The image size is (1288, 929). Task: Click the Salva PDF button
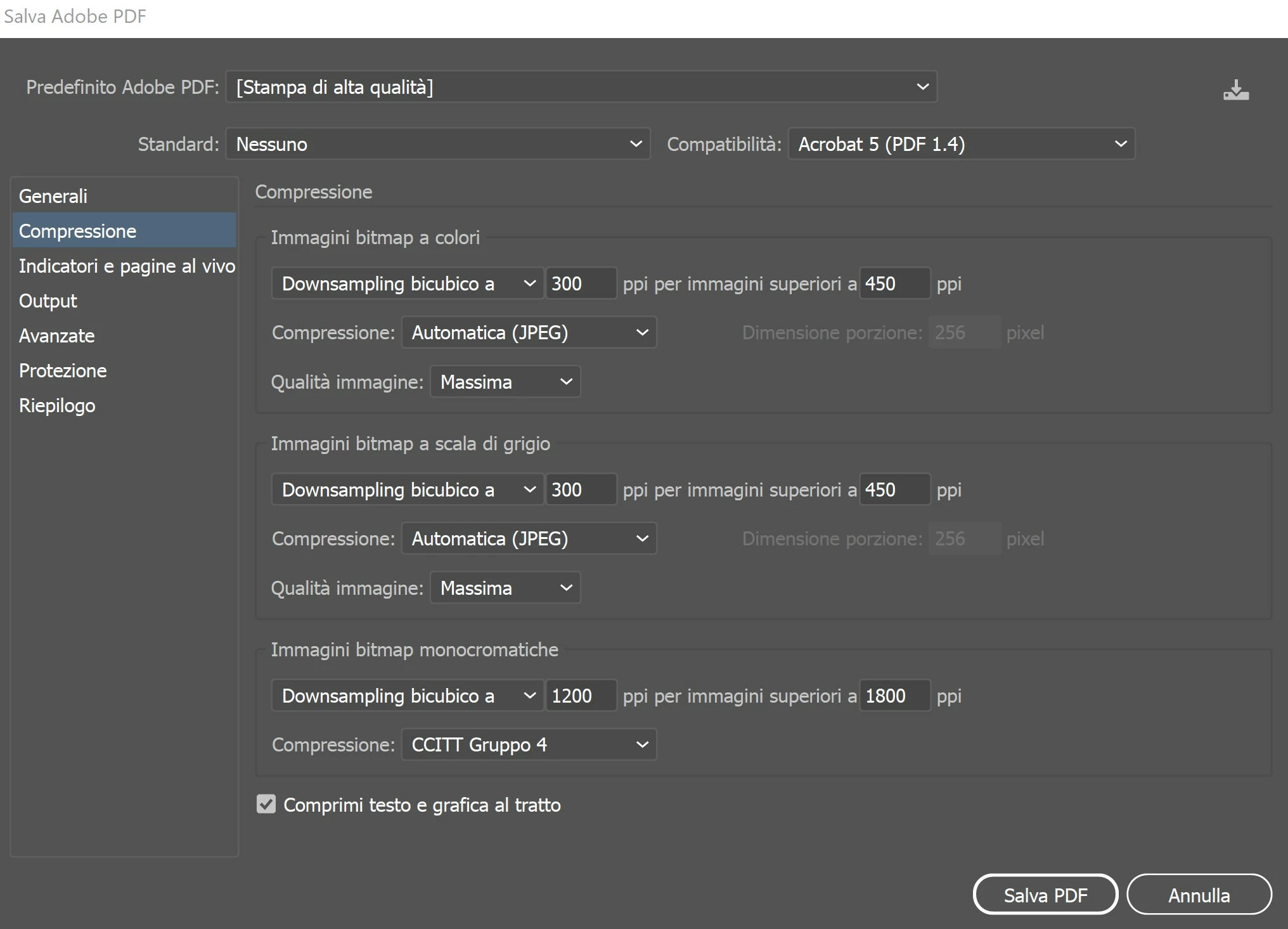(x=1045, y=895)
